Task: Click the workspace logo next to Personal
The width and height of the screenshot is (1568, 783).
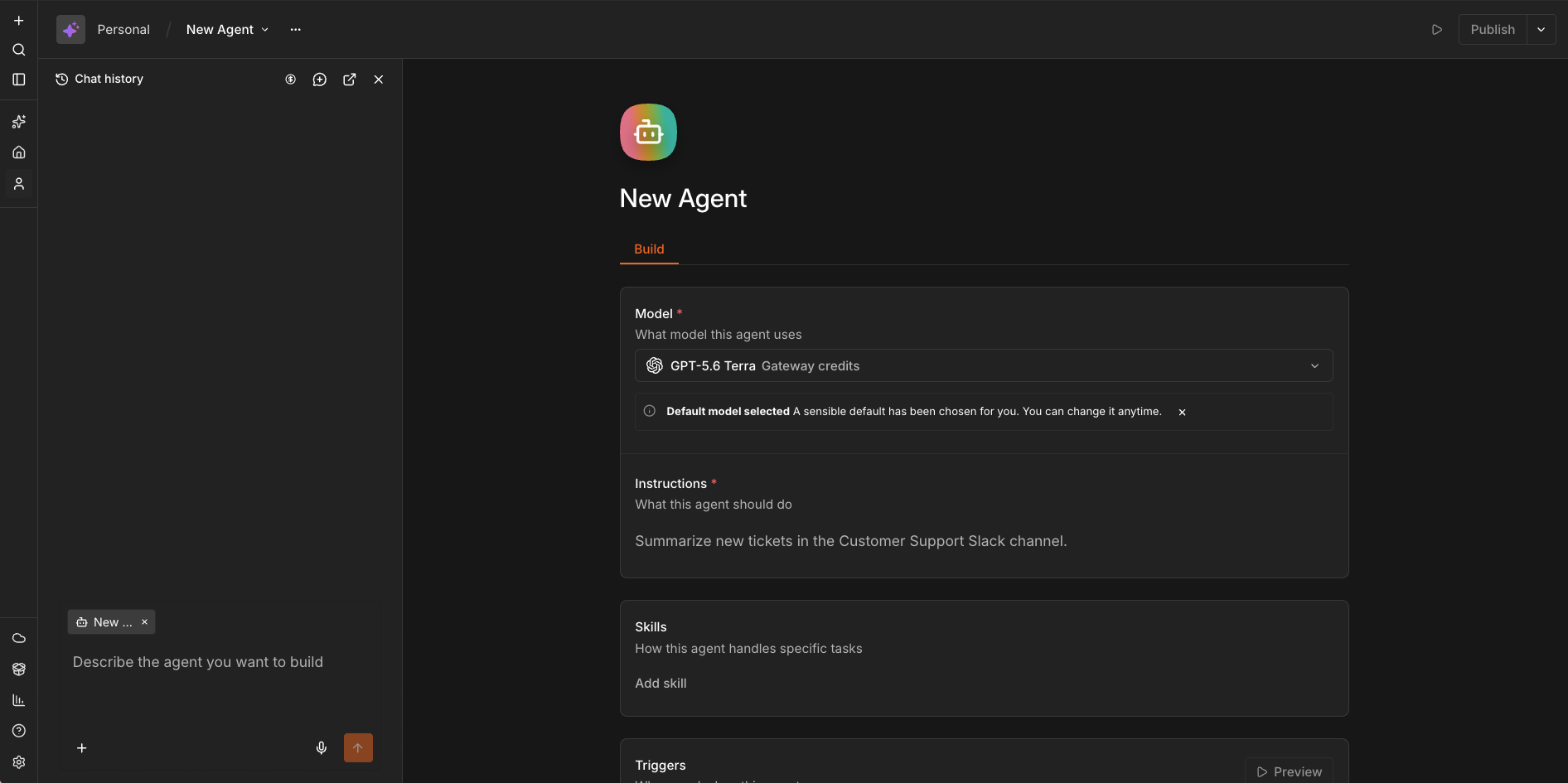Action: [x=70, y=29]
